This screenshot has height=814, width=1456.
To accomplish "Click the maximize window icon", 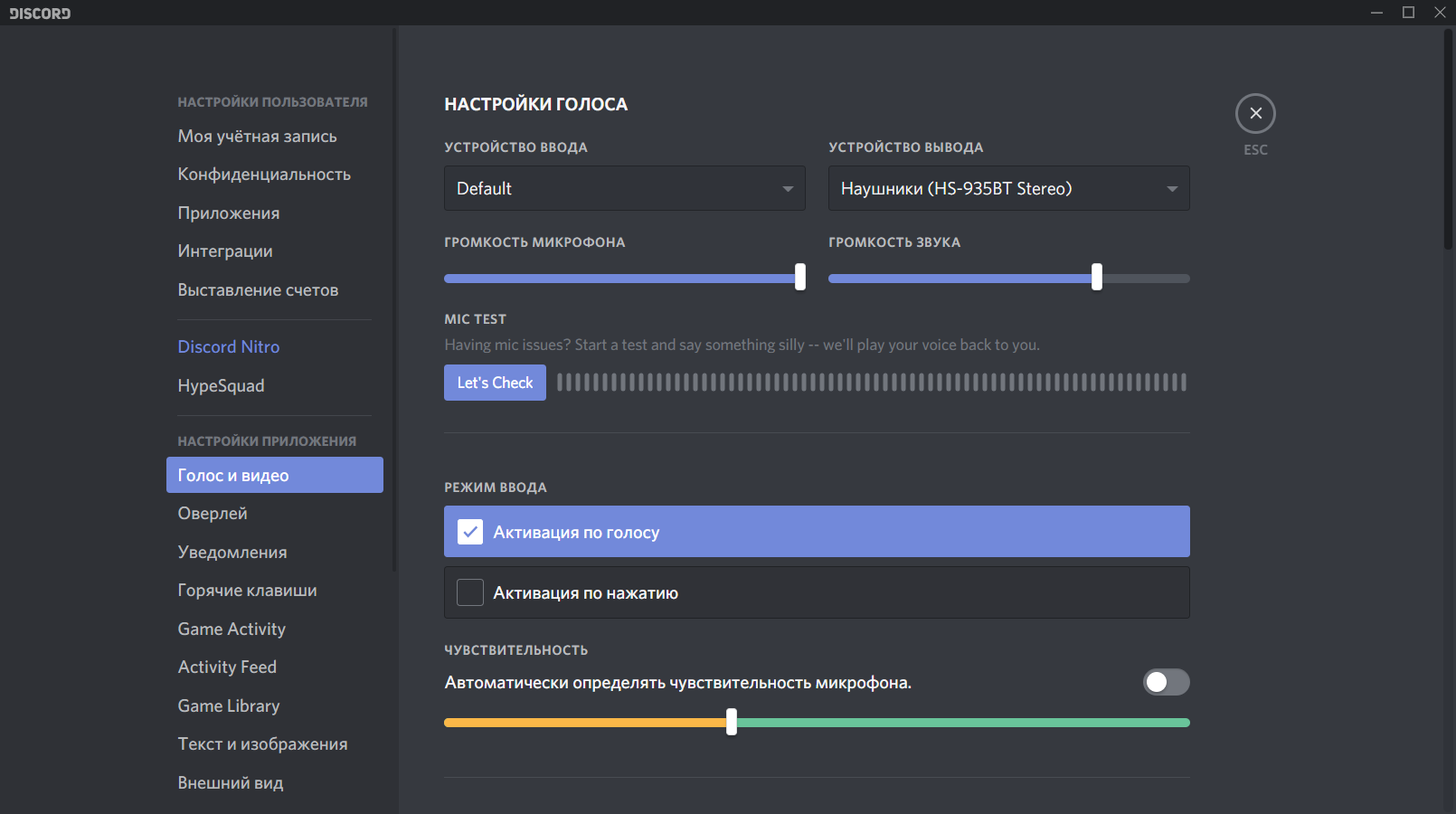I will 1408,12.
